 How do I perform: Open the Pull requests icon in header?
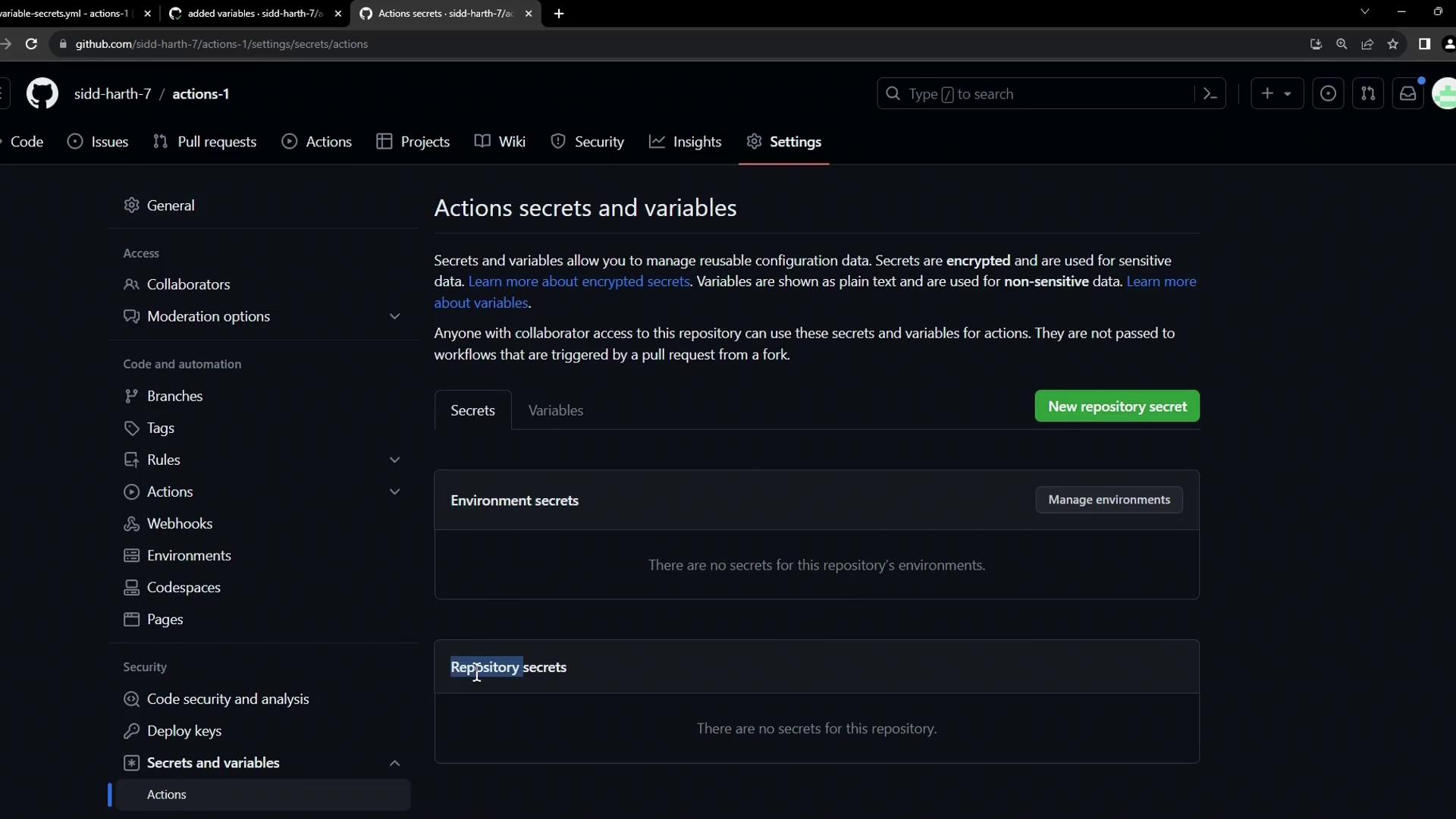(x=1368, y=94)
